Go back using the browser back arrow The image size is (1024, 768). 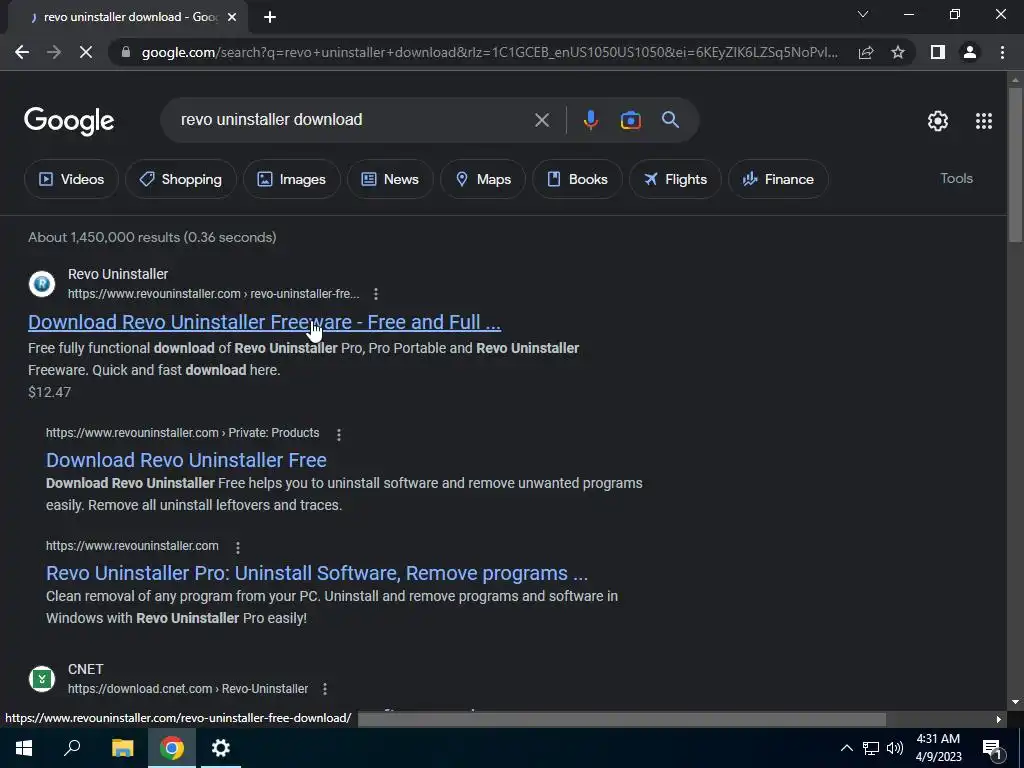point(22,52)
